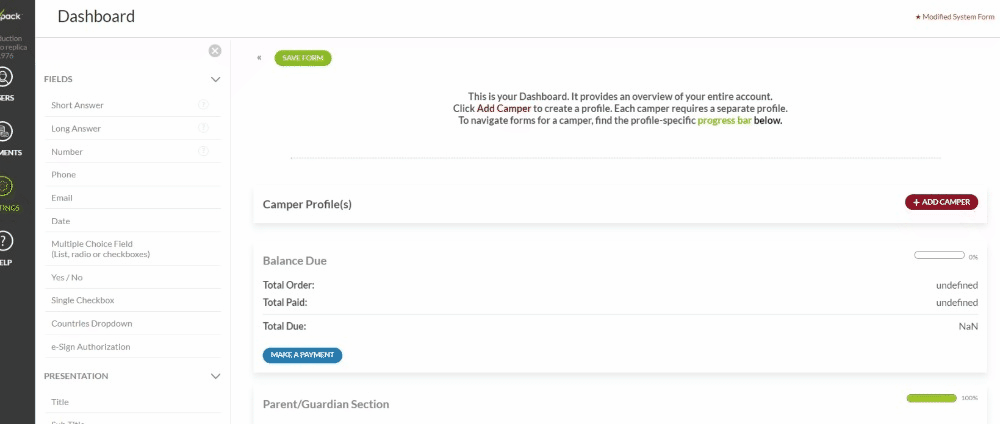Click the SAVE FORM button

(x=303, y=58)
